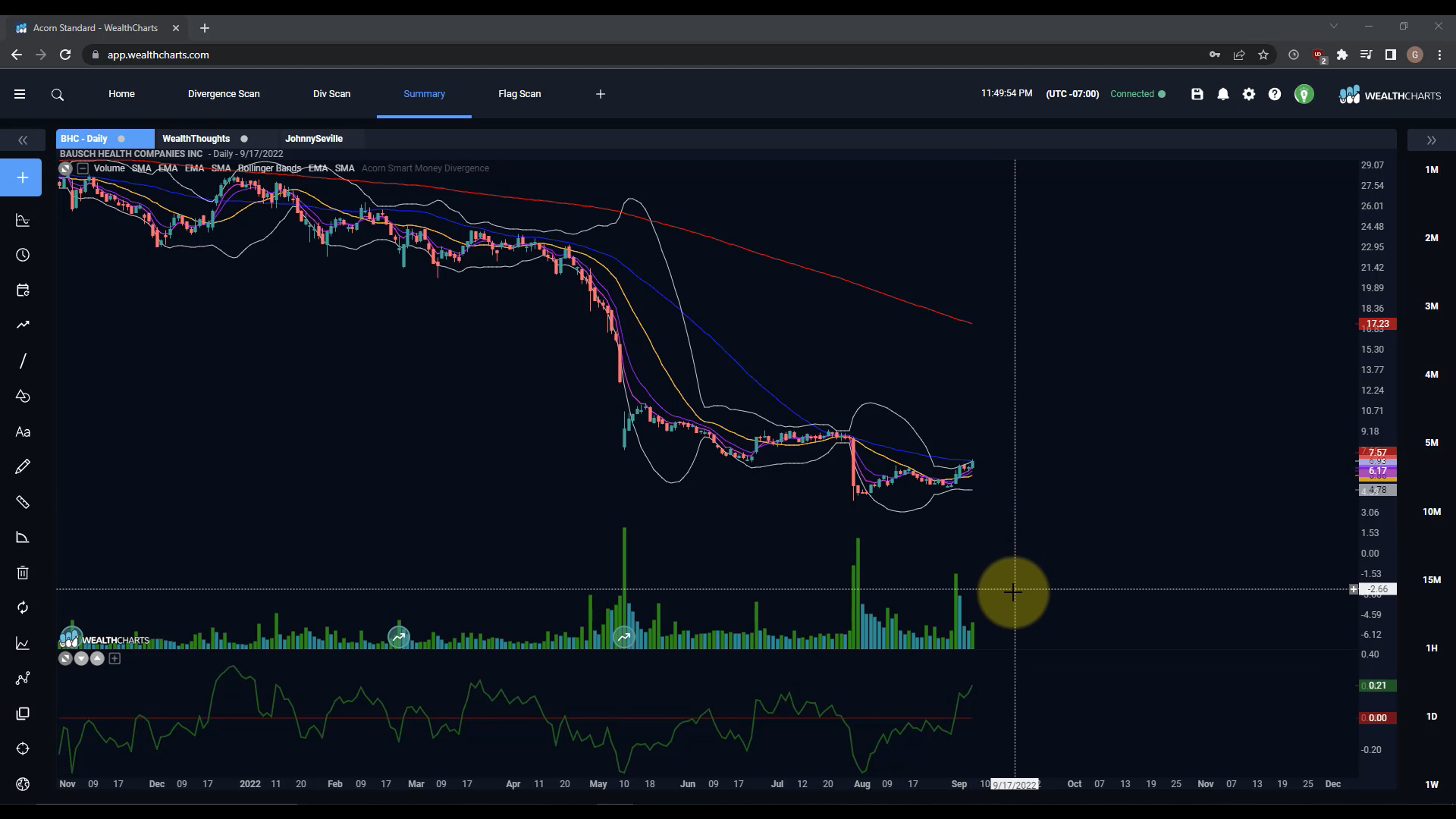Toggle the first EMA indicator in legend
The width and height of the screenshot is (1456, 819).
click(x=168, y=168)
